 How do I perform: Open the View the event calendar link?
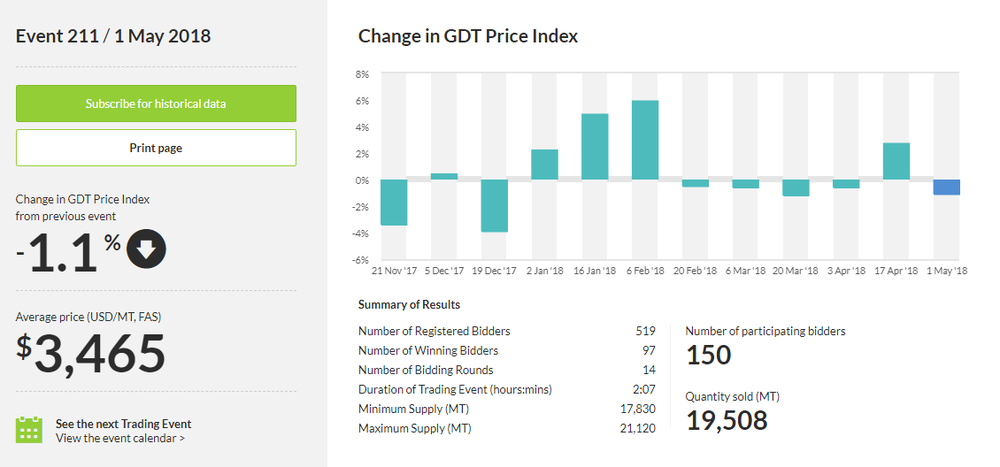coord(120,438)
